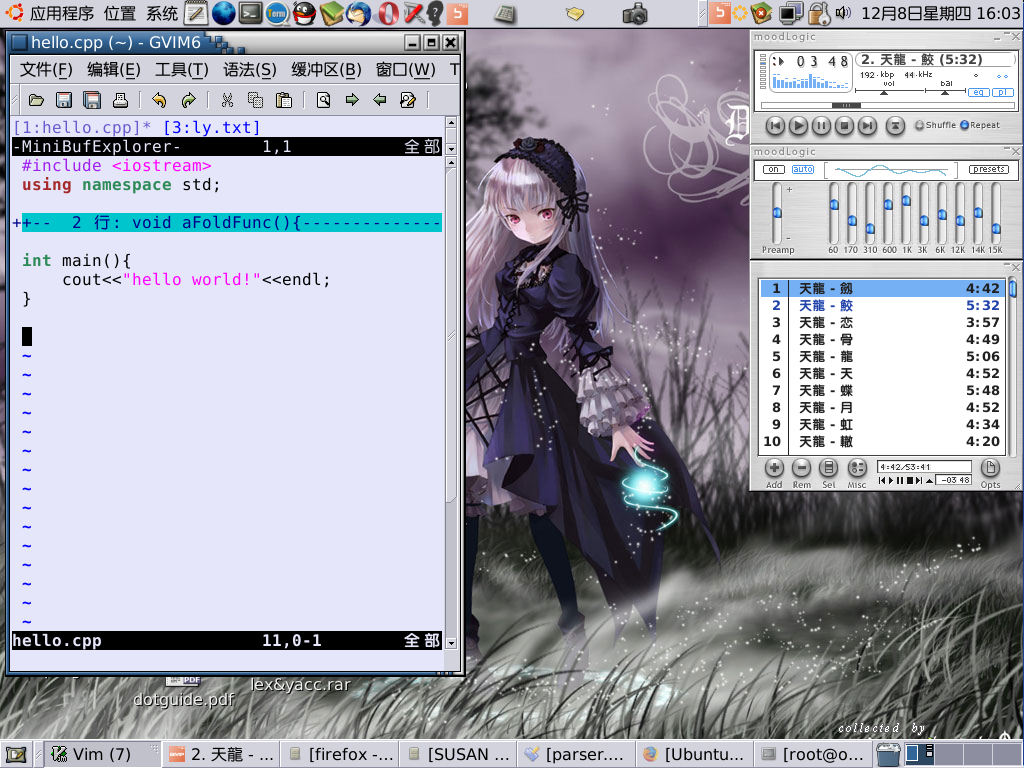Launch Opera browser from top panel
The width and height of the screenshot is (1024, 768).
click(388, 12)
